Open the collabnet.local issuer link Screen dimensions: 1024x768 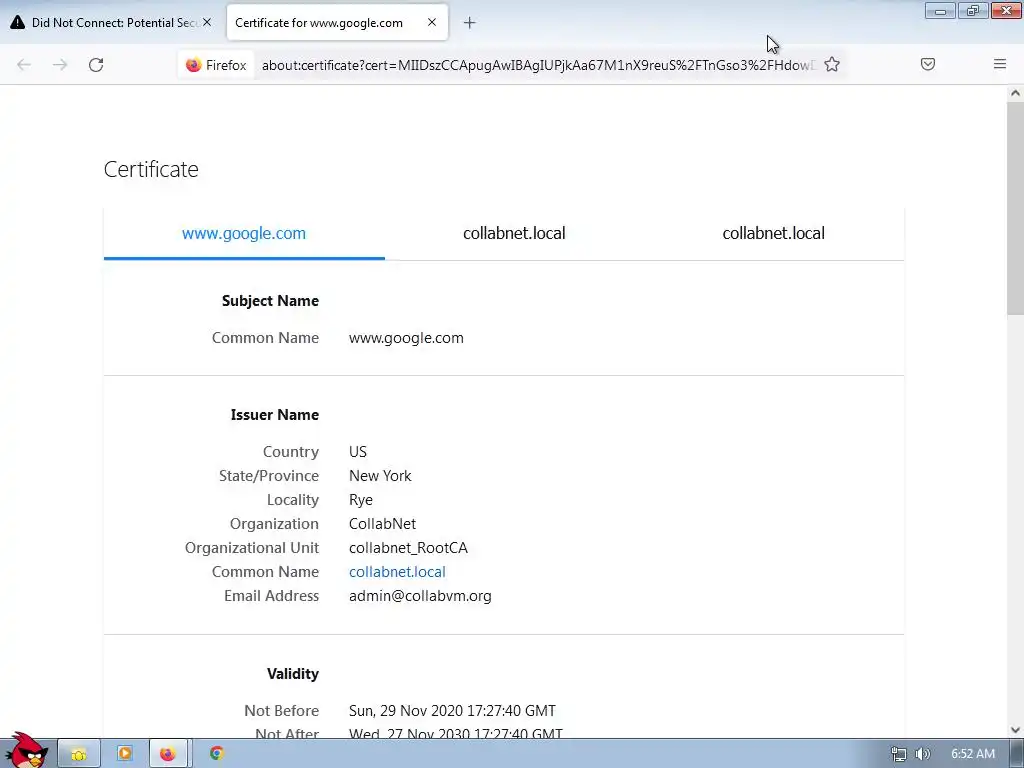point(397,572)
